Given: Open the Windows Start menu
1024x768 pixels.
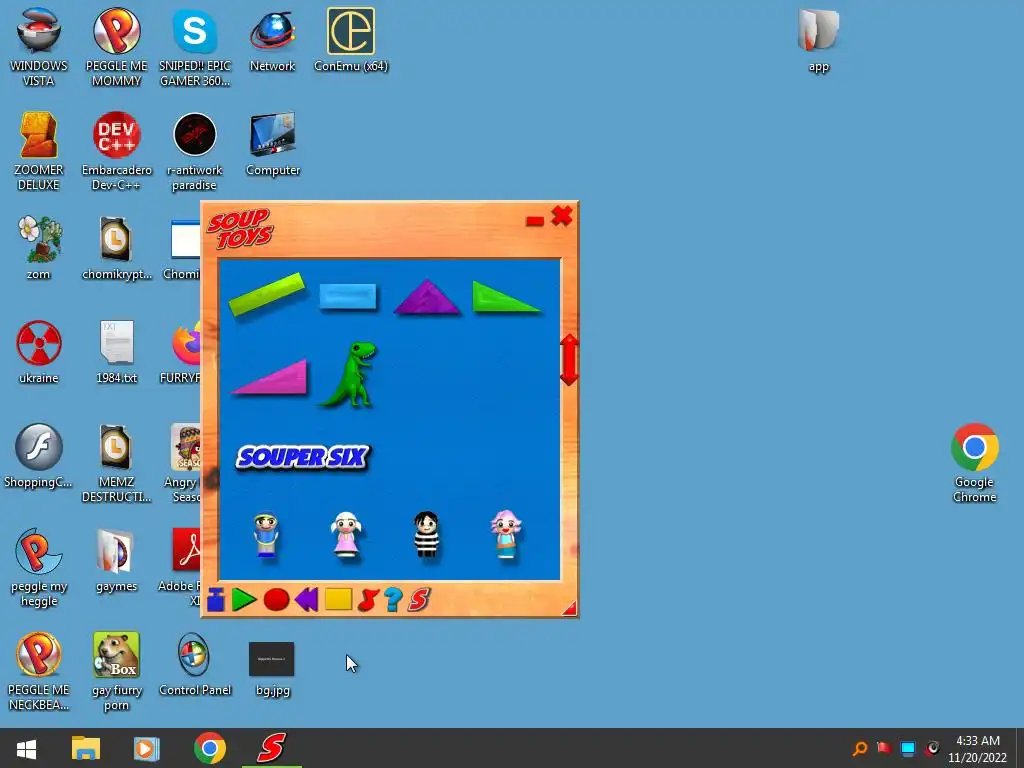Looking at the screenshot, I should click(26, 748).
